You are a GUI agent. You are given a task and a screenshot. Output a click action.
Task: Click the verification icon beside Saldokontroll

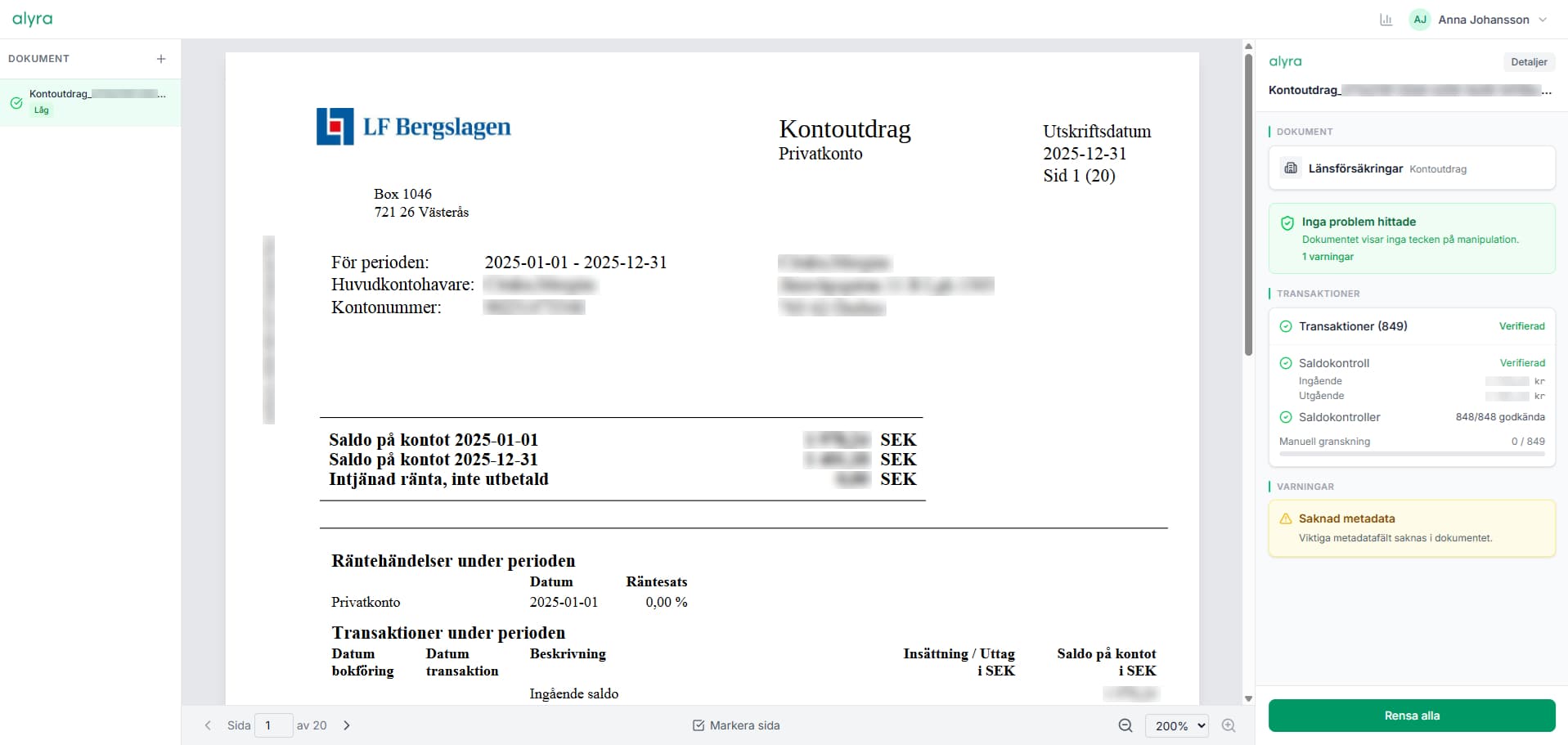click(1286, 363)
